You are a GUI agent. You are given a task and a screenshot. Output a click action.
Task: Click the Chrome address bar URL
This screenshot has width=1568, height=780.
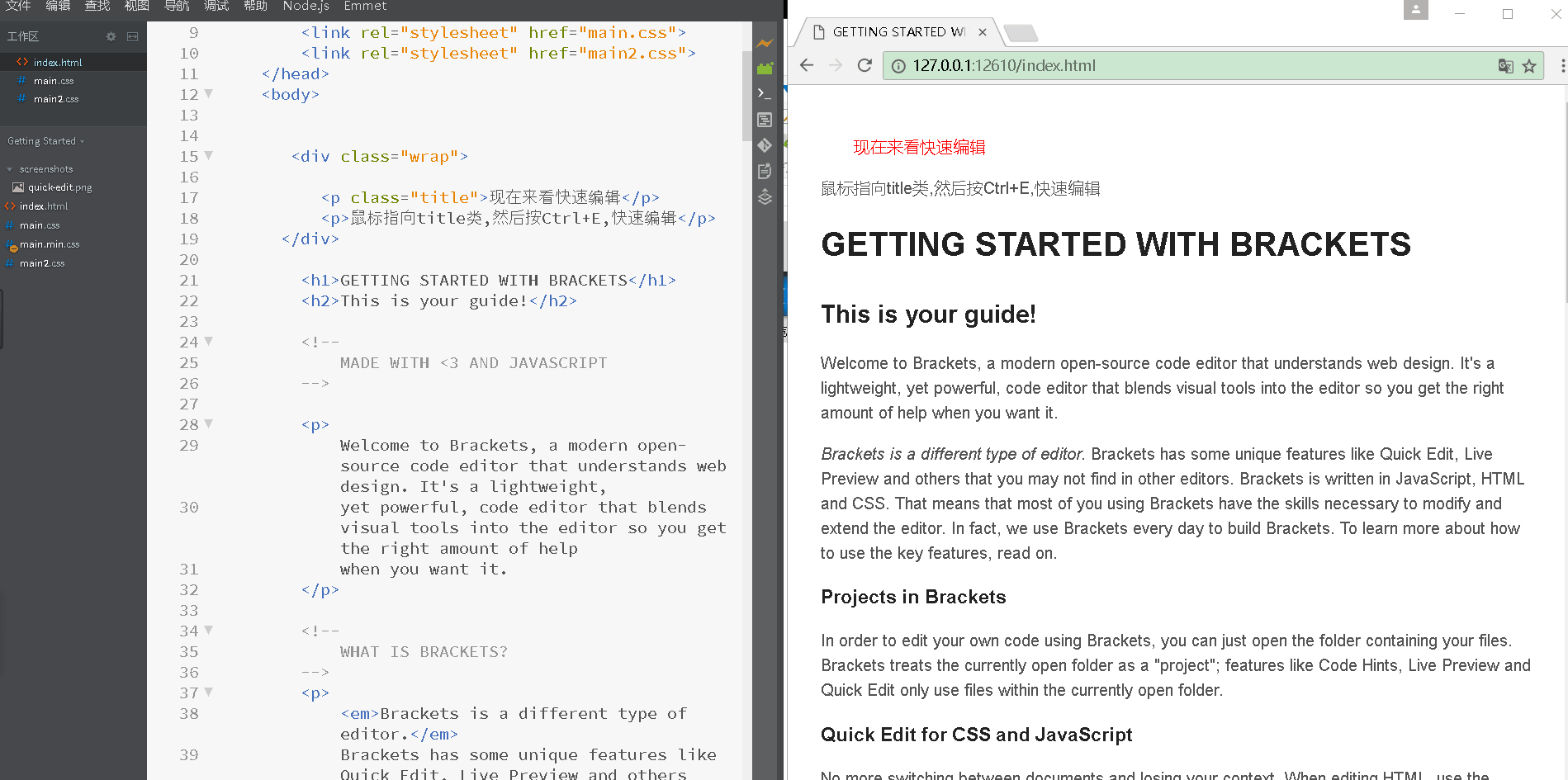[1004, 66]
